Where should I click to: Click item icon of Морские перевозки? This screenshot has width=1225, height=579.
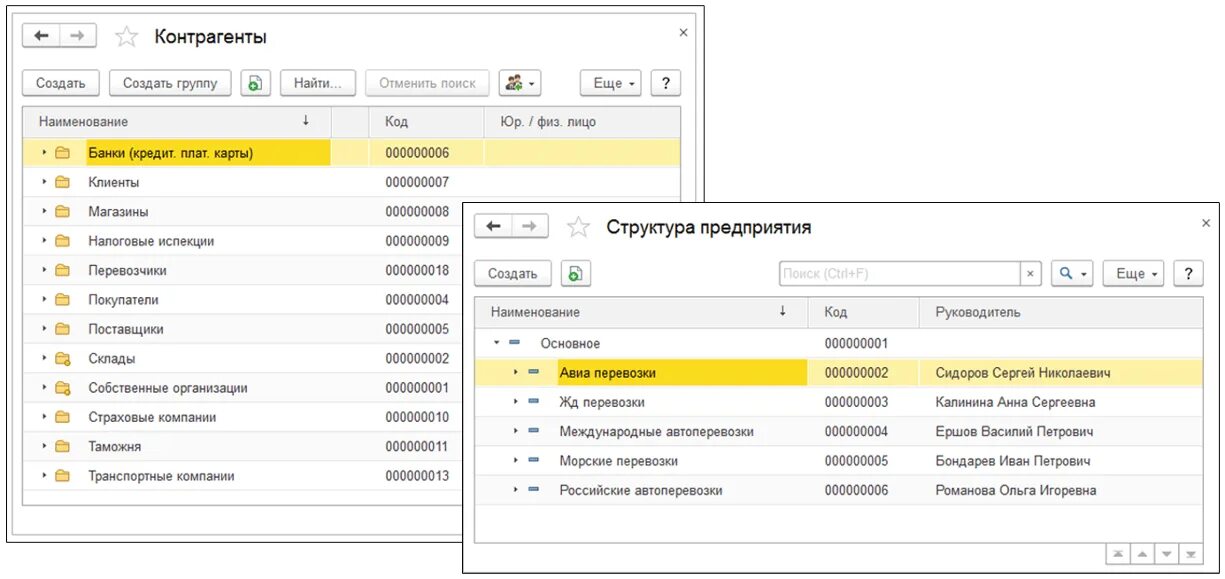point(533,461)
